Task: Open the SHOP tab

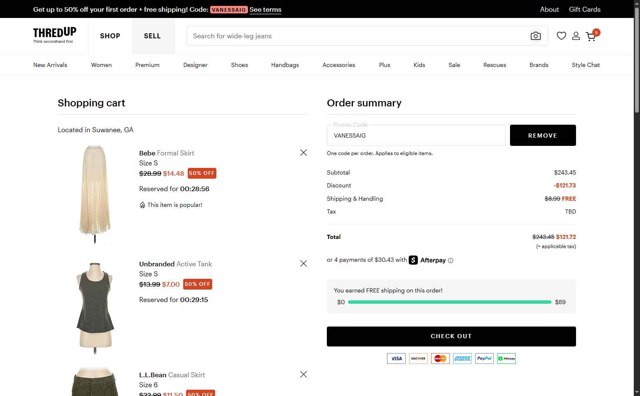Action: pyautogui.click(x=110, y=36)
